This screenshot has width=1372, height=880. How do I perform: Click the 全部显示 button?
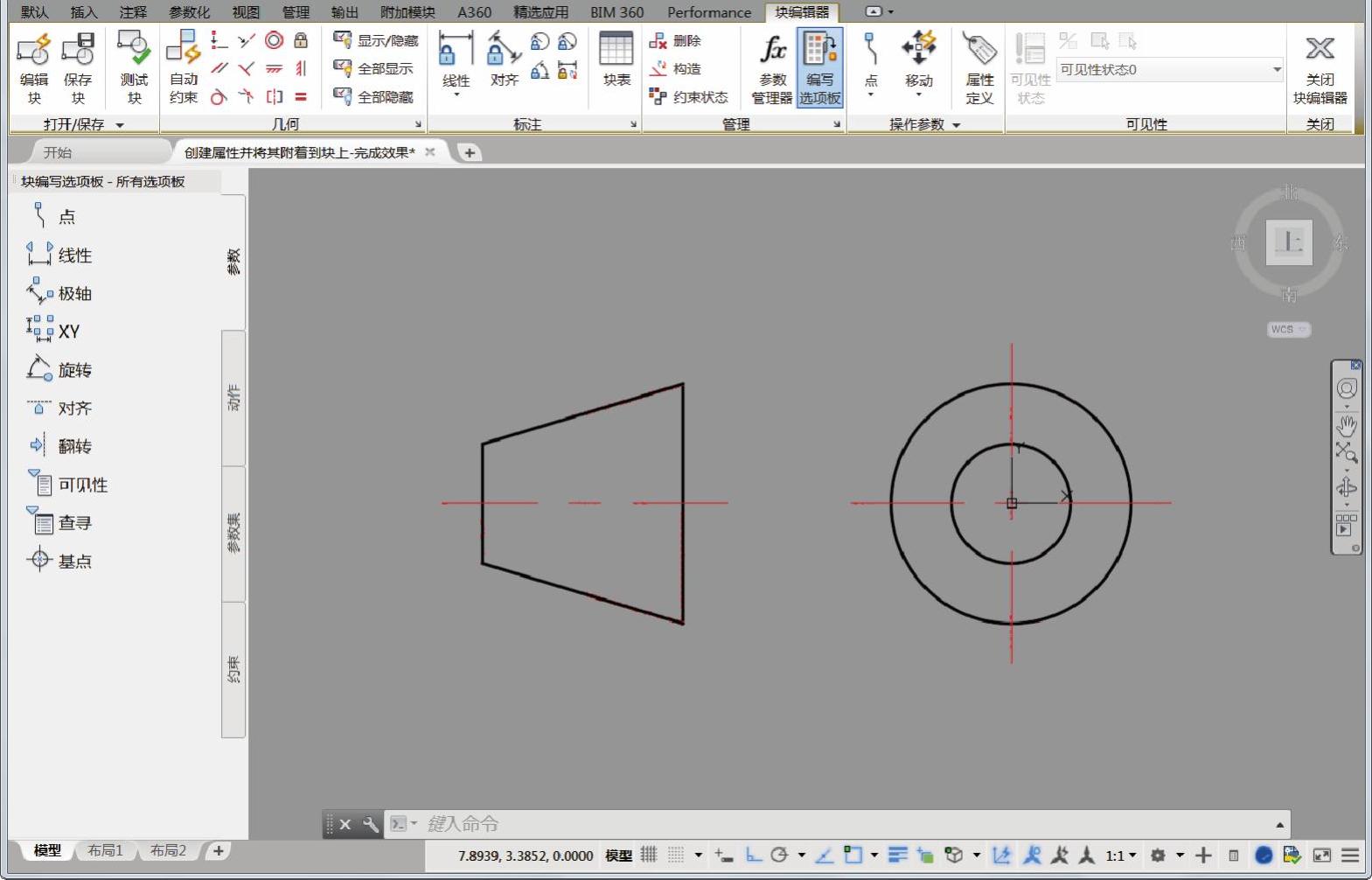(x=373, y=68)
